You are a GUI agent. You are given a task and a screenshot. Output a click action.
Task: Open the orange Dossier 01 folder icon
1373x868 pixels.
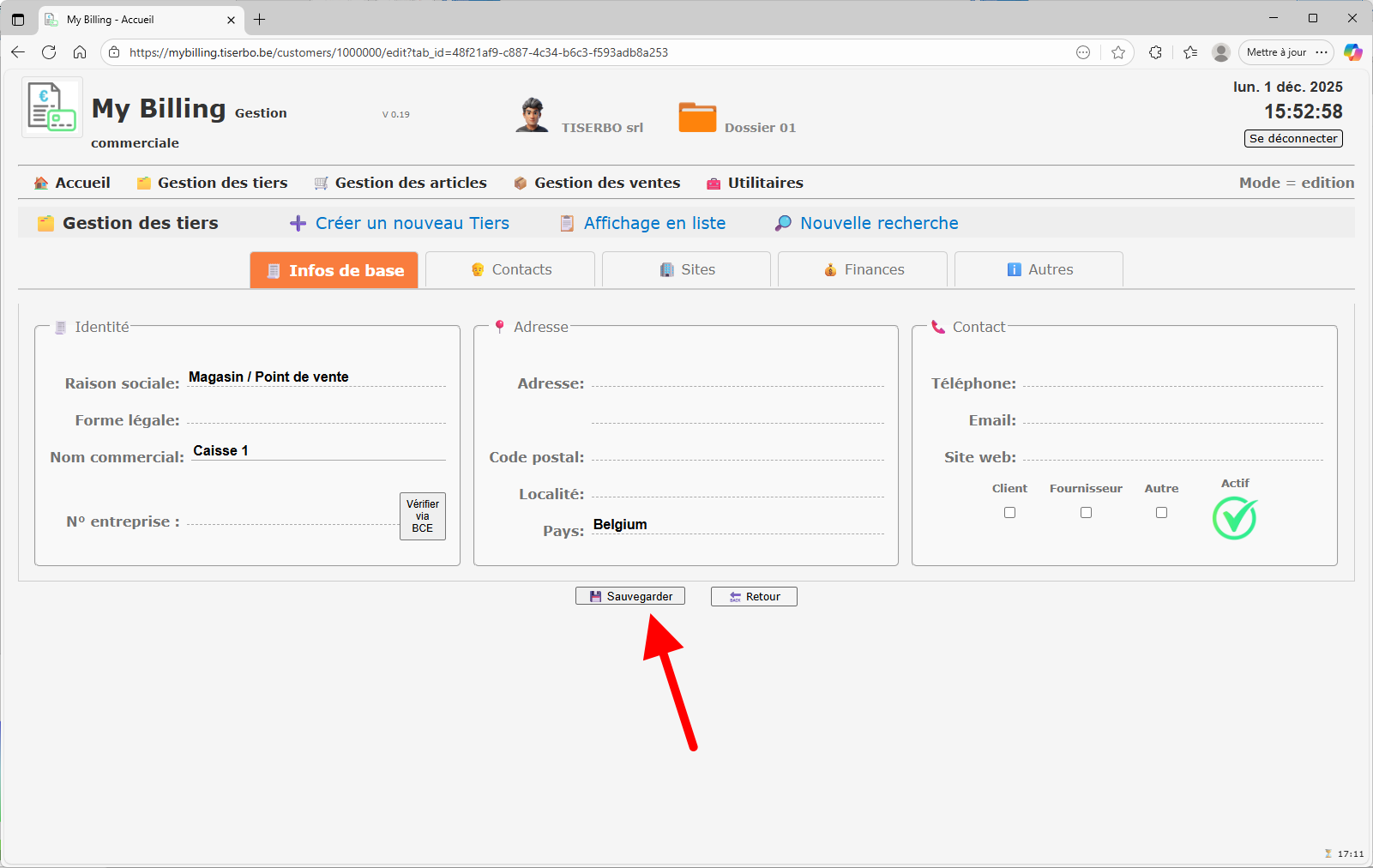pos(697,118)
